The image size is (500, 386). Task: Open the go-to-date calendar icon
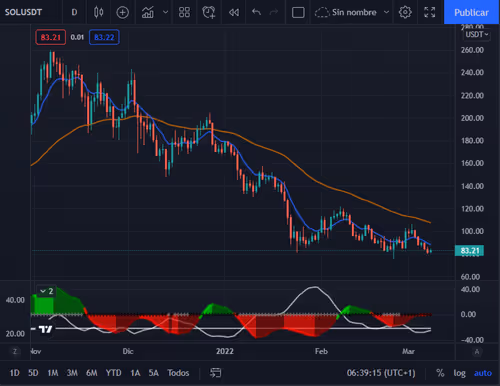point(215,373)
